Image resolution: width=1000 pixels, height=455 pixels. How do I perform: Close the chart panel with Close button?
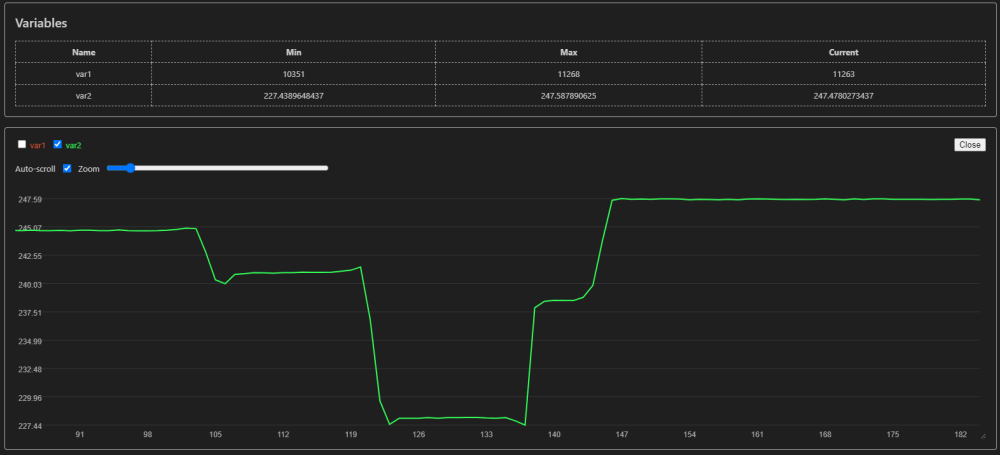point(969,145)
